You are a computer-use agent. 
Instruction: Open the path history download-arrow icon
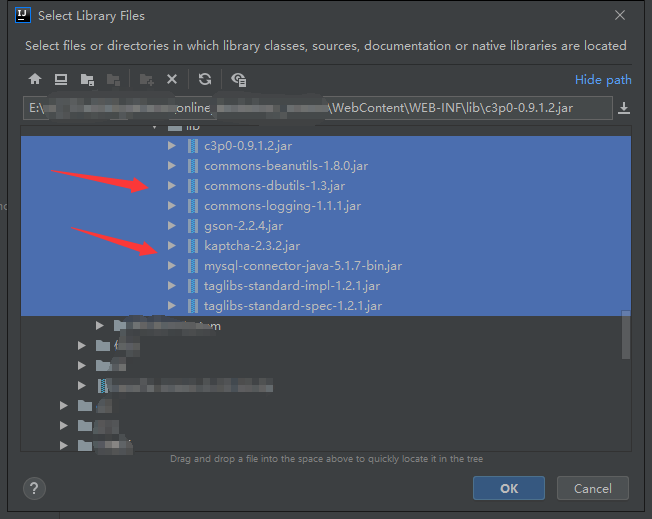[x=624, y=108]
